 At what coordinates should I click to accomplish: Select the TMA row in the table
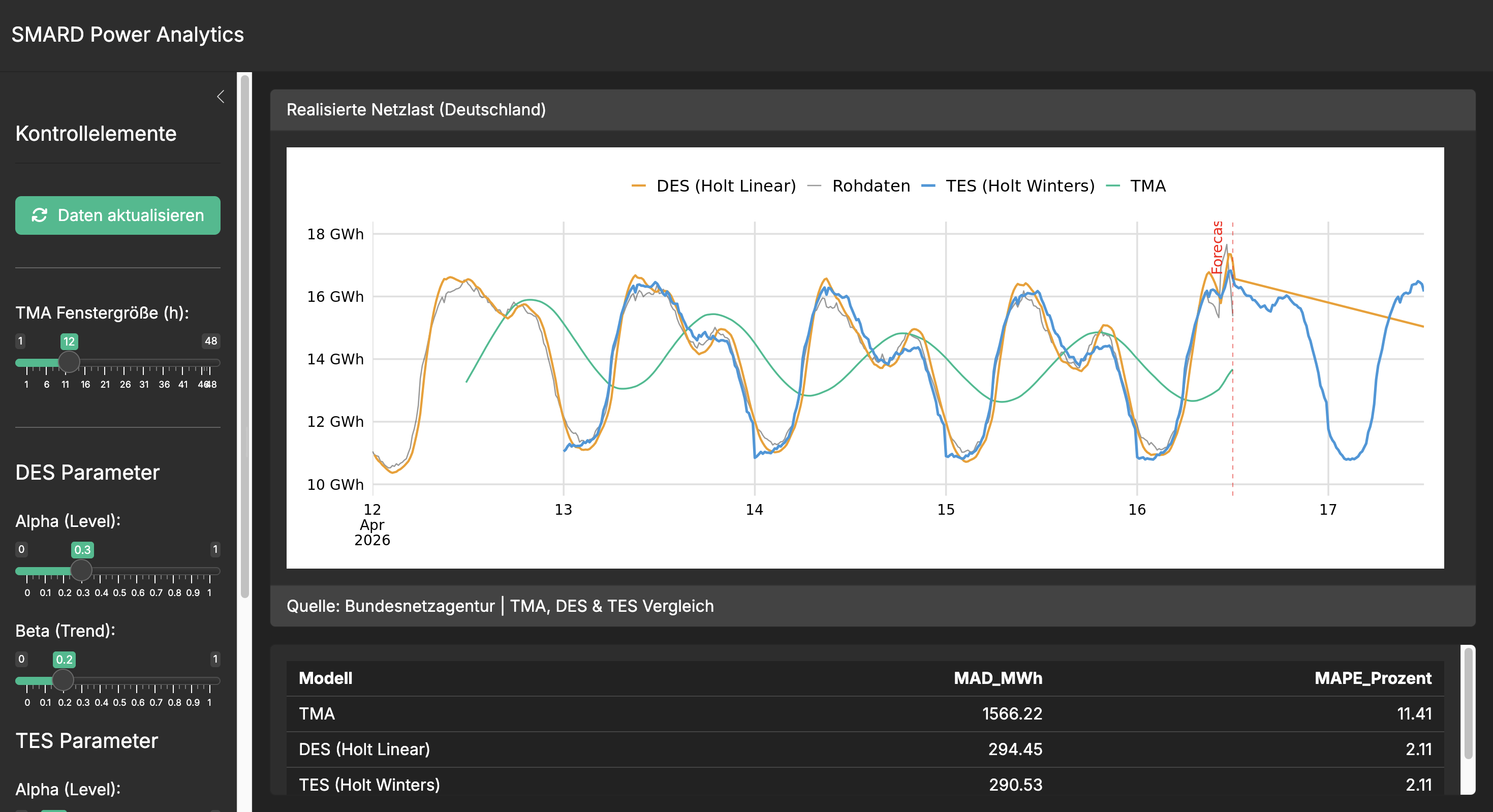click(865, 713)
